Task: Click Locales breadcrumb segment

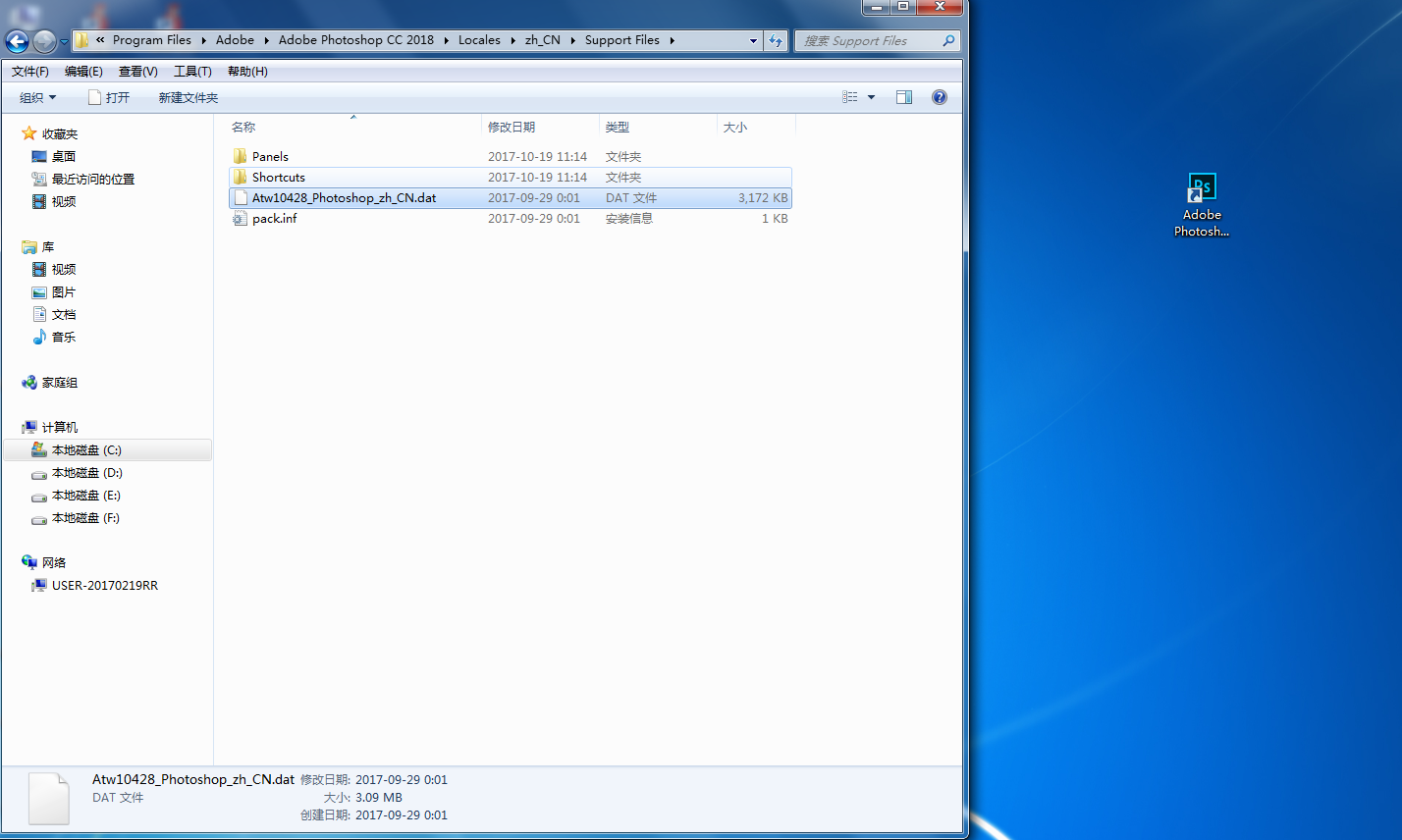Action: click(479, 40)
